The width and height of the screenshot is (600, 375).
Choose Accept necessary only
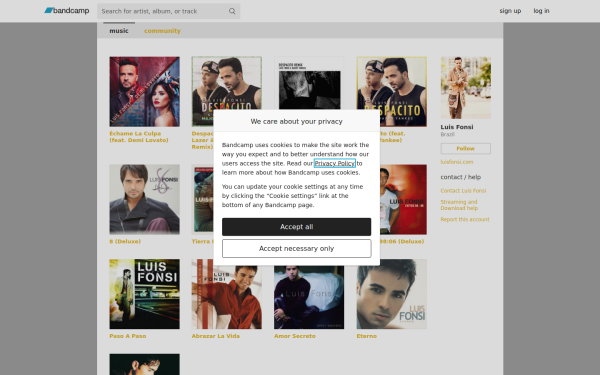tap(297, 248)
